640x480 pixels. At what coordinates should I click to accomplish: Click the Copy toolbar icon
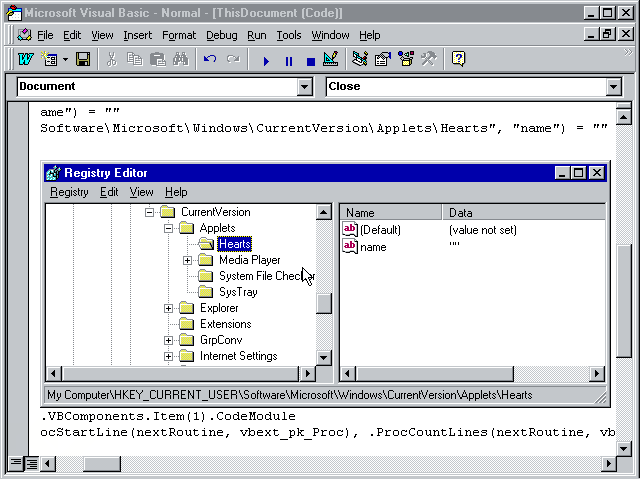point(134,60)
